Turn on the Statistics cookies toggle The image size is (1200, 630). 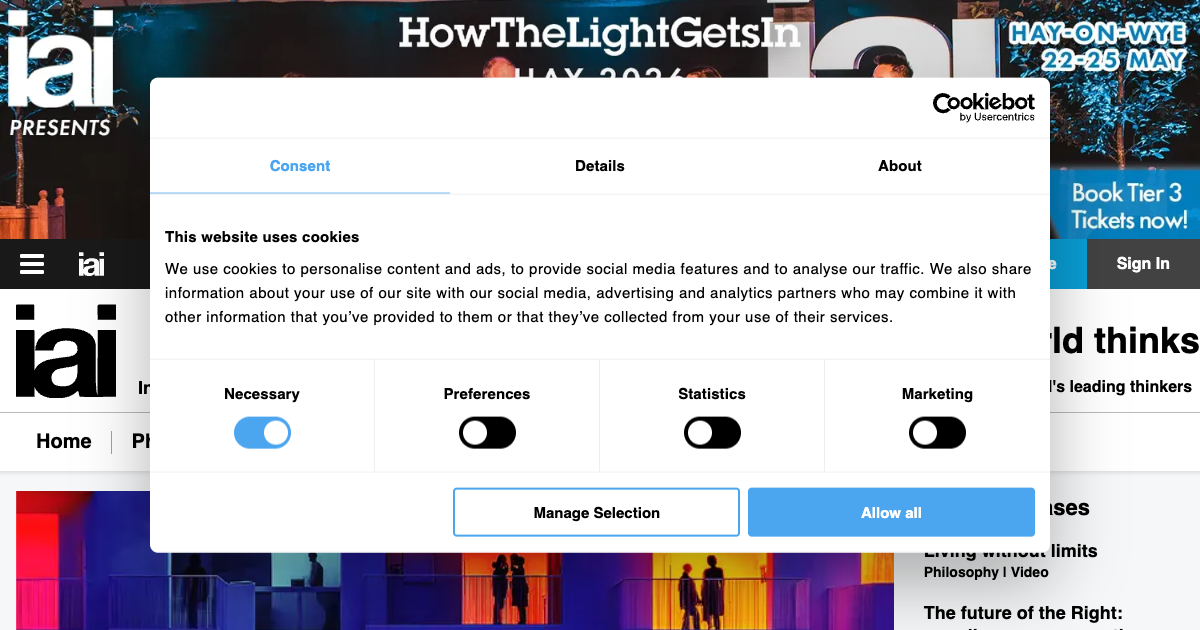tap(712, 433)
